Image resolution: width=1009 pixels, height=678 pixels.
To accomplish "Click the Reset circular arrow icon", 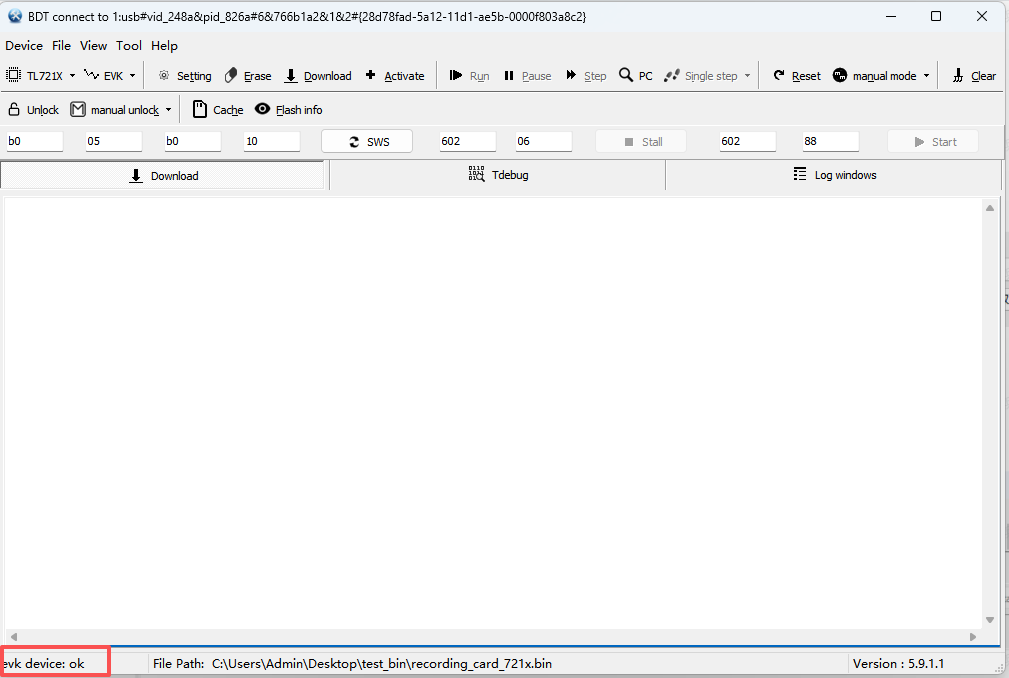I will tap(779, 75).
